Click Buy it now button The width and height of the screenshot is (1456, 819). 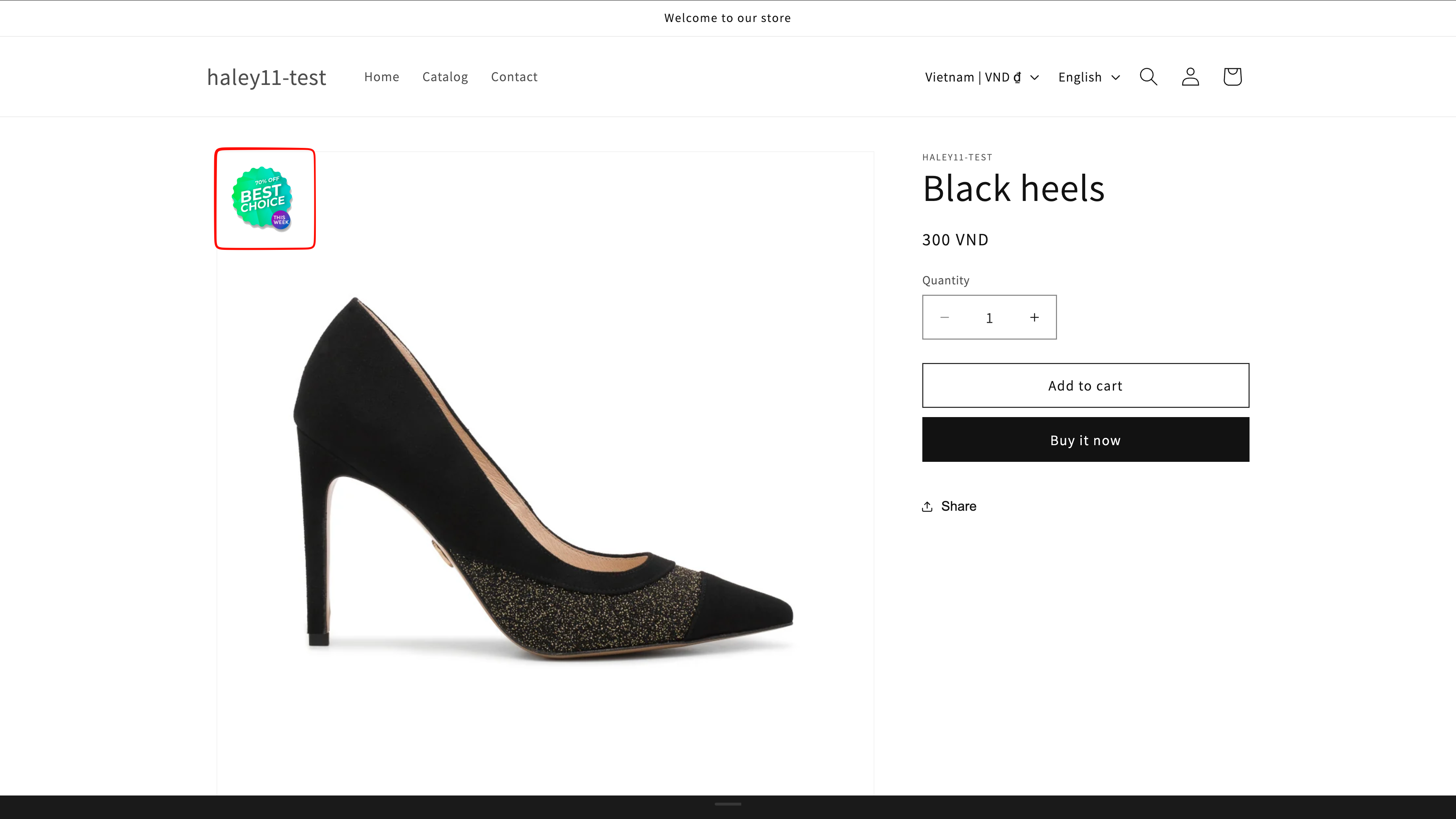point(1085,440)
